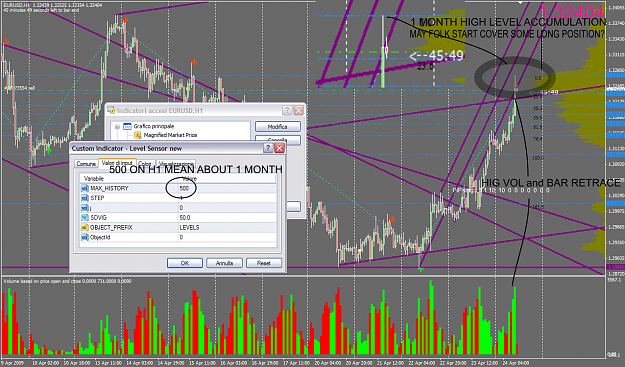Open help in Custom Indicator dialog
Screen dimensions: 625x367
(268, 148)
